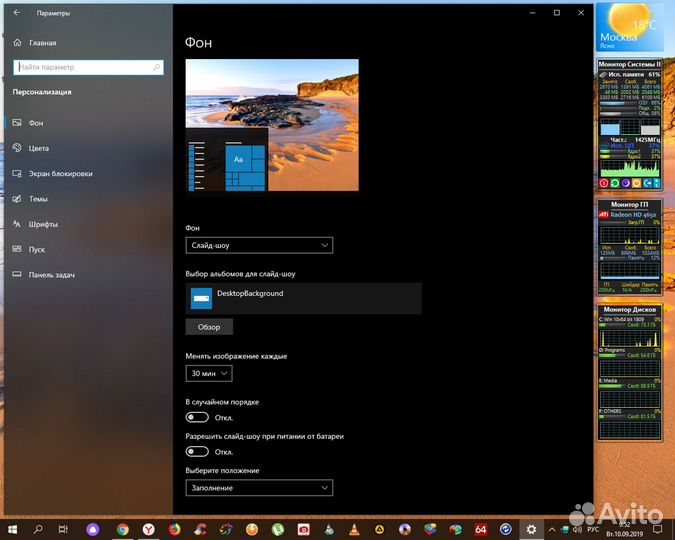
Task: Expand the Заполнение position dropdown
Action: pos(259,488)
